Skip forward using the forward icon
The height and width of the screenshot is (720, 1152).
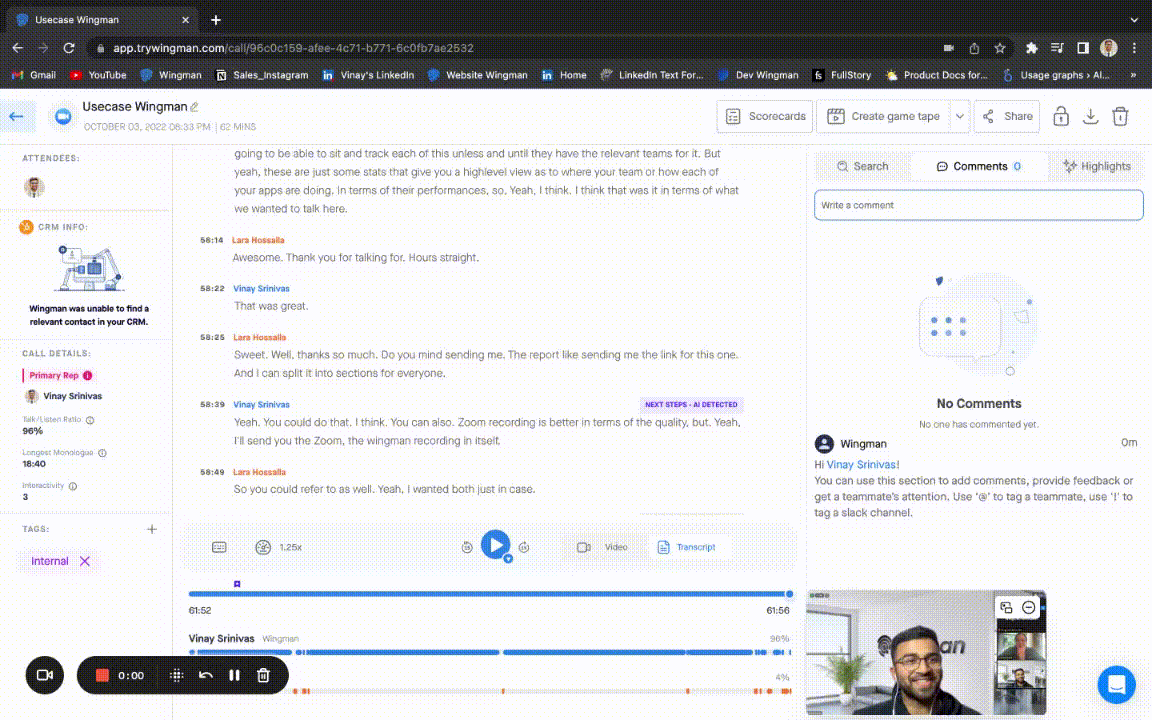[x=524, y=547]
